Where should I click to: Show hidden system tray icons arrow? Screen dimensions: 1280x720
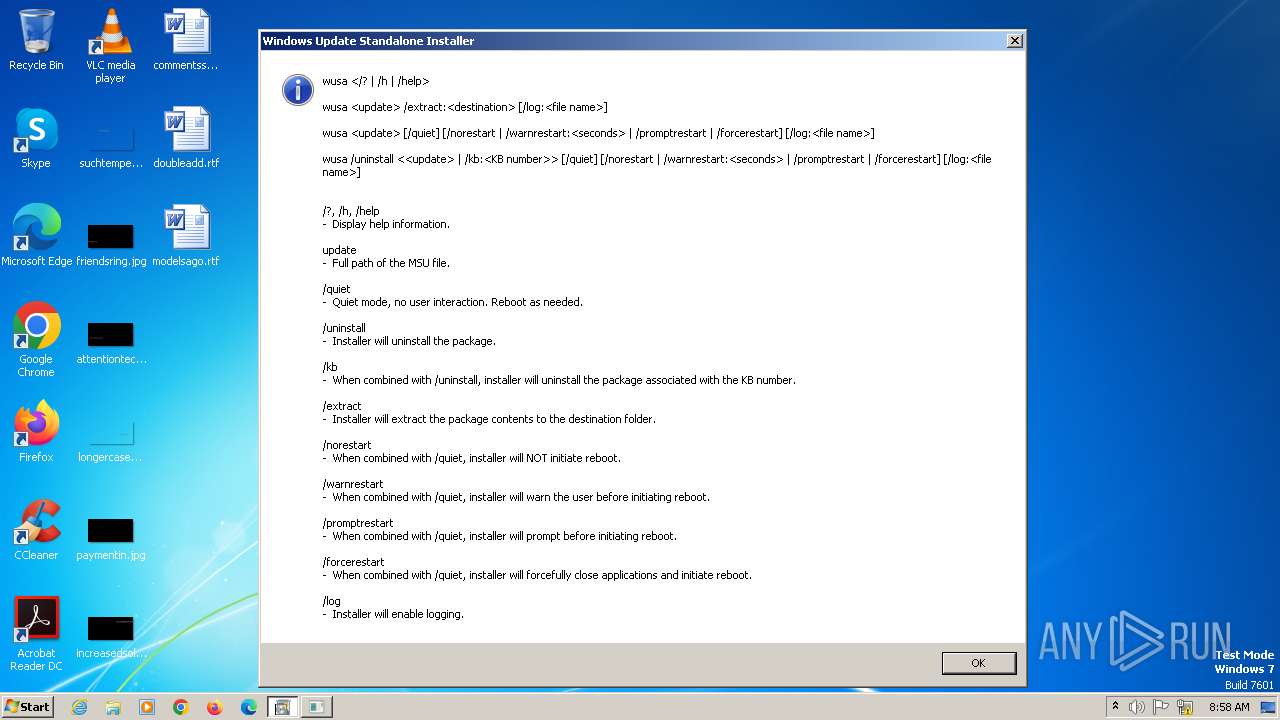(x=1115, y=707)
